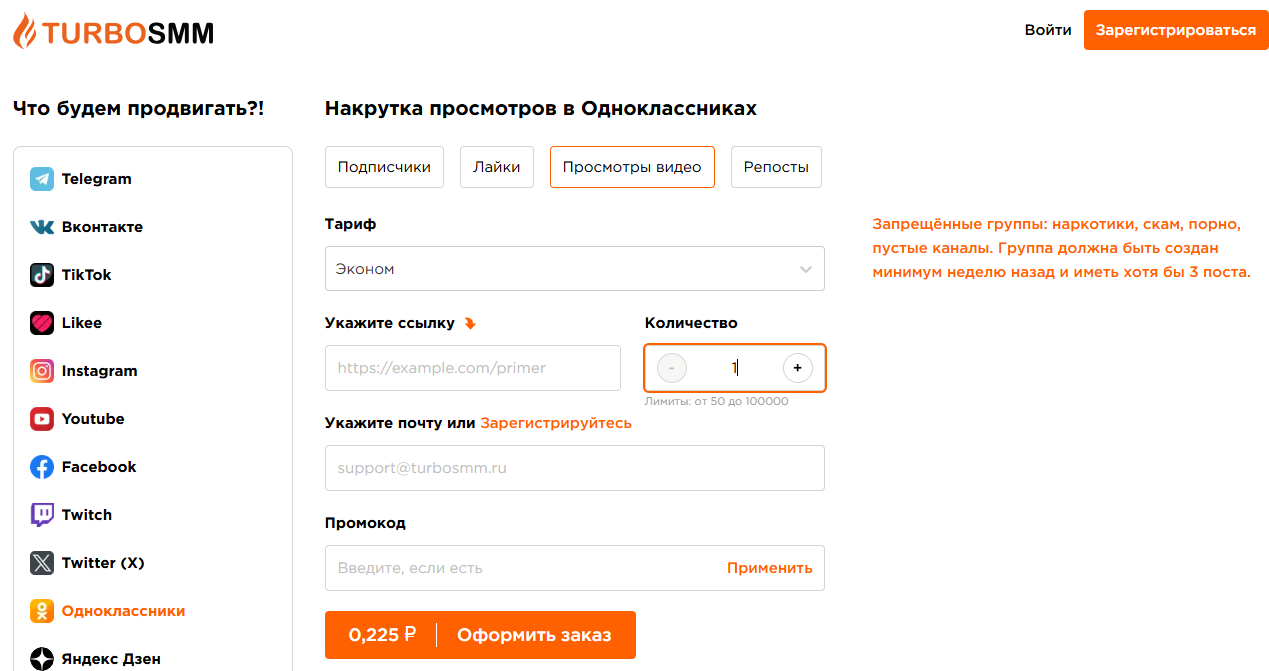Switch to Репосты tab
The image size is (1269, 671).
pos(776,167)
